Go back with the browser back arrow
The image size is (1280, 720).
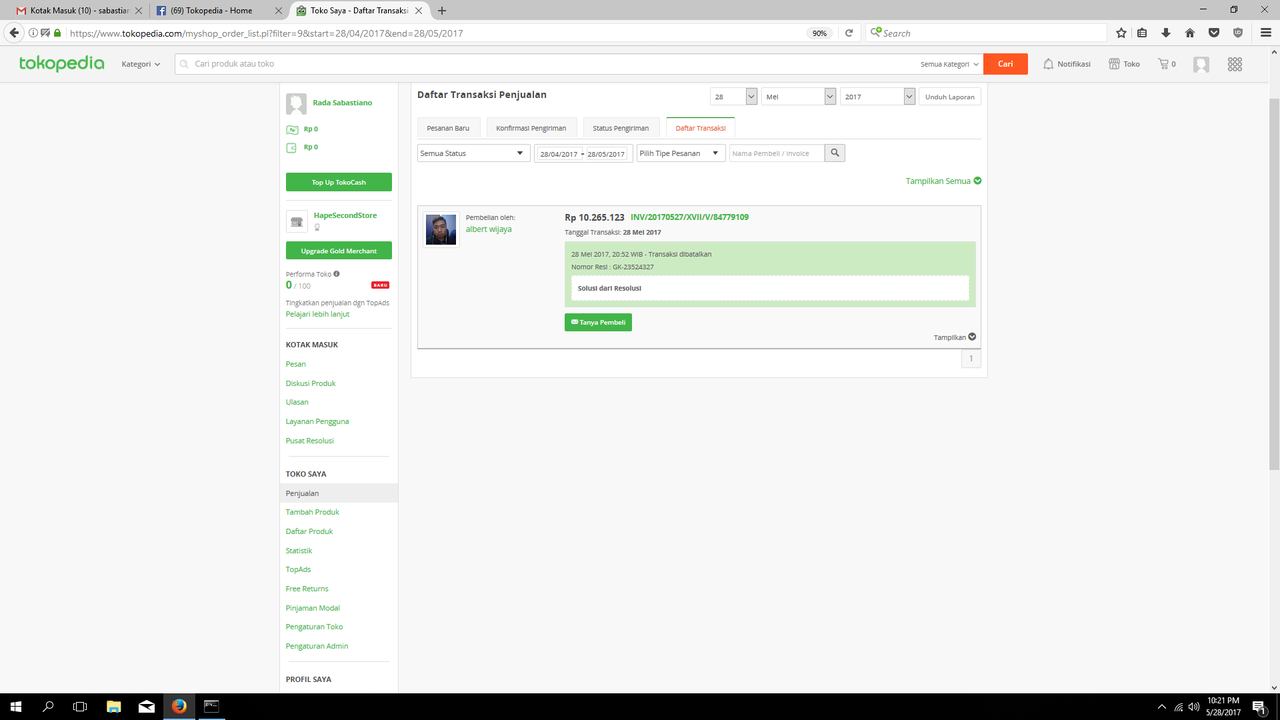[14, 33]
